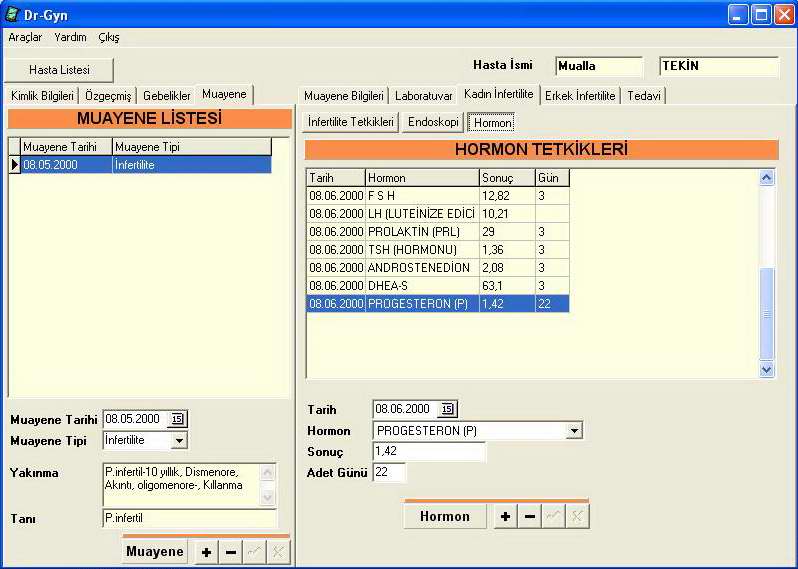This screenshot has height=569, width=798.
Task: Click the Sonuç input field
Action: (x=429, y=452)
